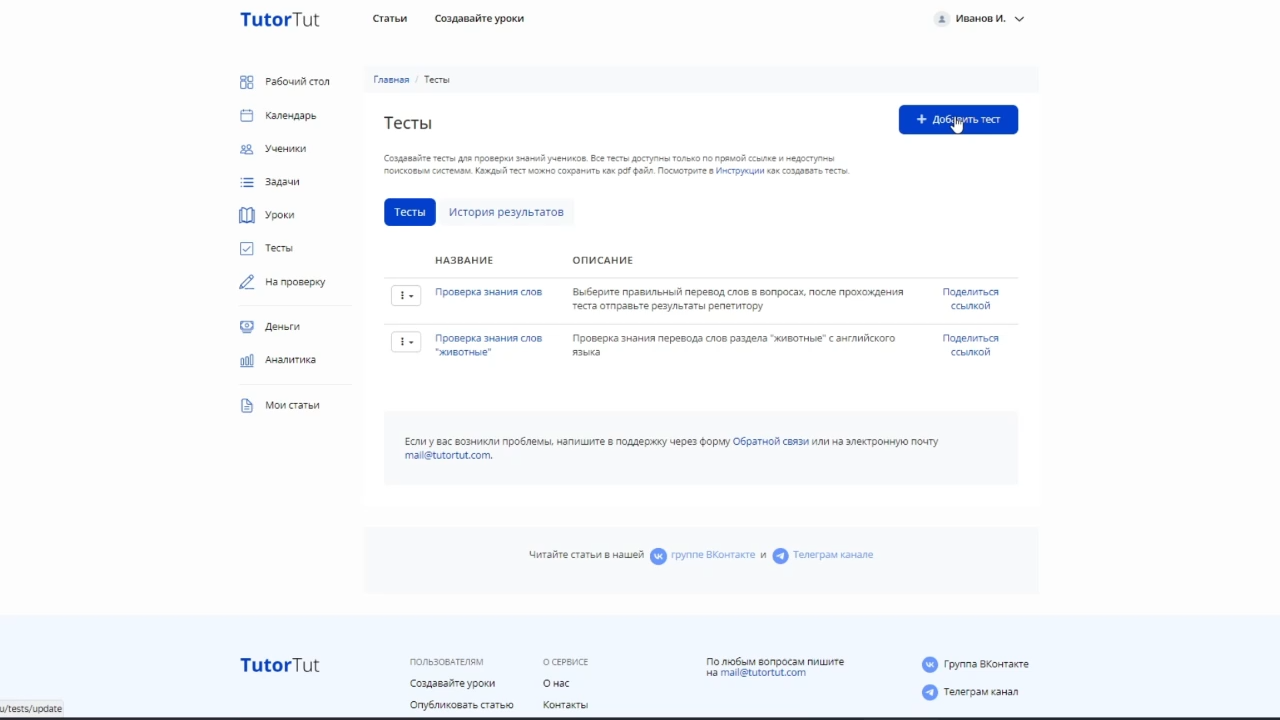
Task: Open Создавайте уроки from top navigation
Action: point(478,18)
